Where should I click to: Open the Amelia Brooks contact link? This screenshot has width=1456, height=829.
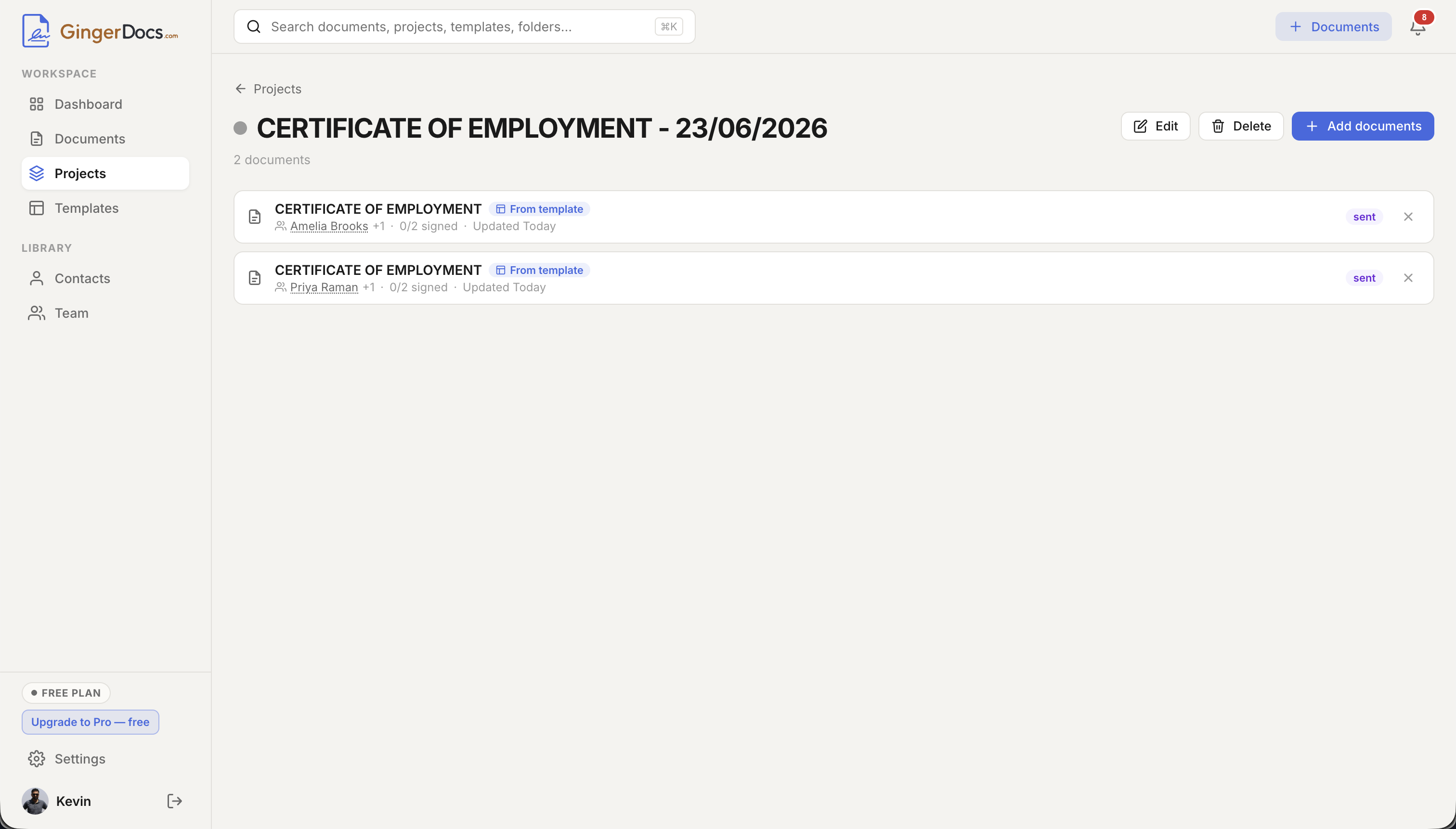pos(329,226)
